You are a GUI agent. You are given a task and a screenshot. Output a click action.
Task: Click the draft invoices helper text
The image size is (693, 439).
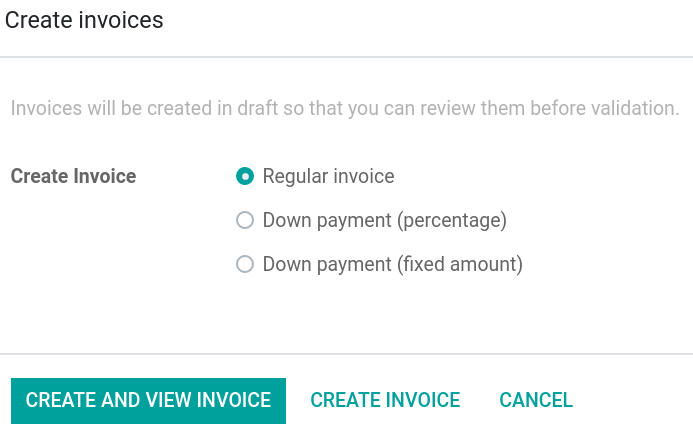pos(345,108)
